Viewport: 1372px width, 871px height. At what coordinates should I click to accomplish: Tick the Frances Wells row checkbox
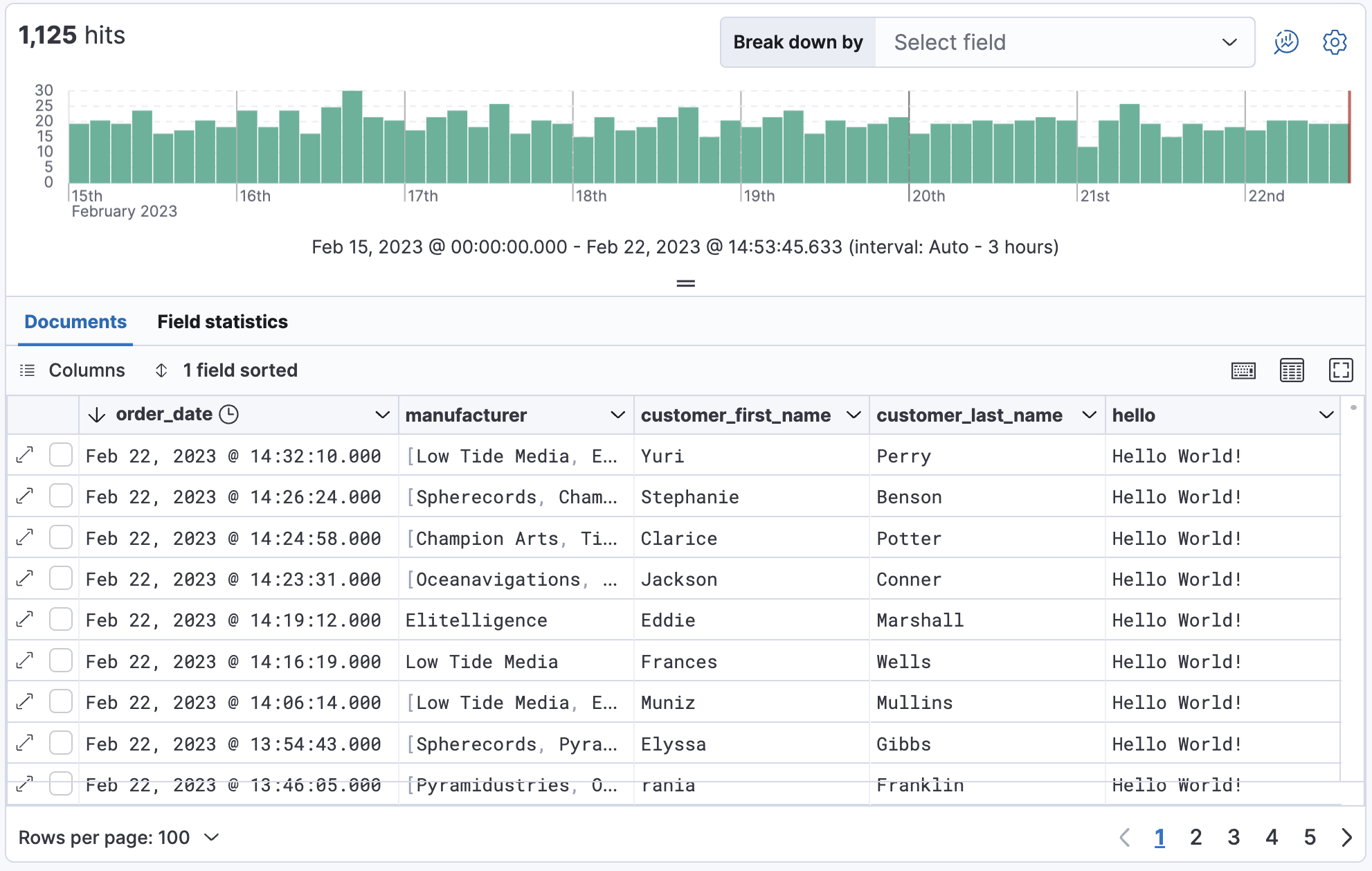(61, 661)
